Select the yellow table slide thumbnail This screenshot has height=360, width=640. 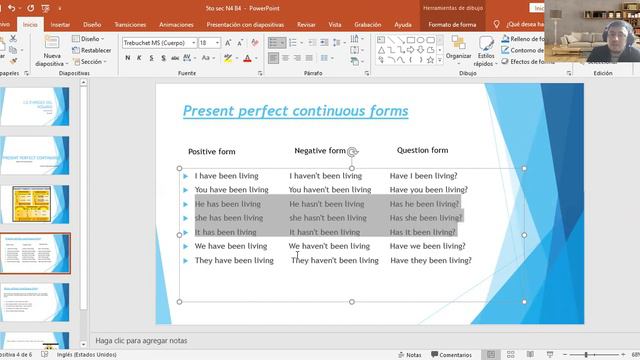(x=35, y=204)
